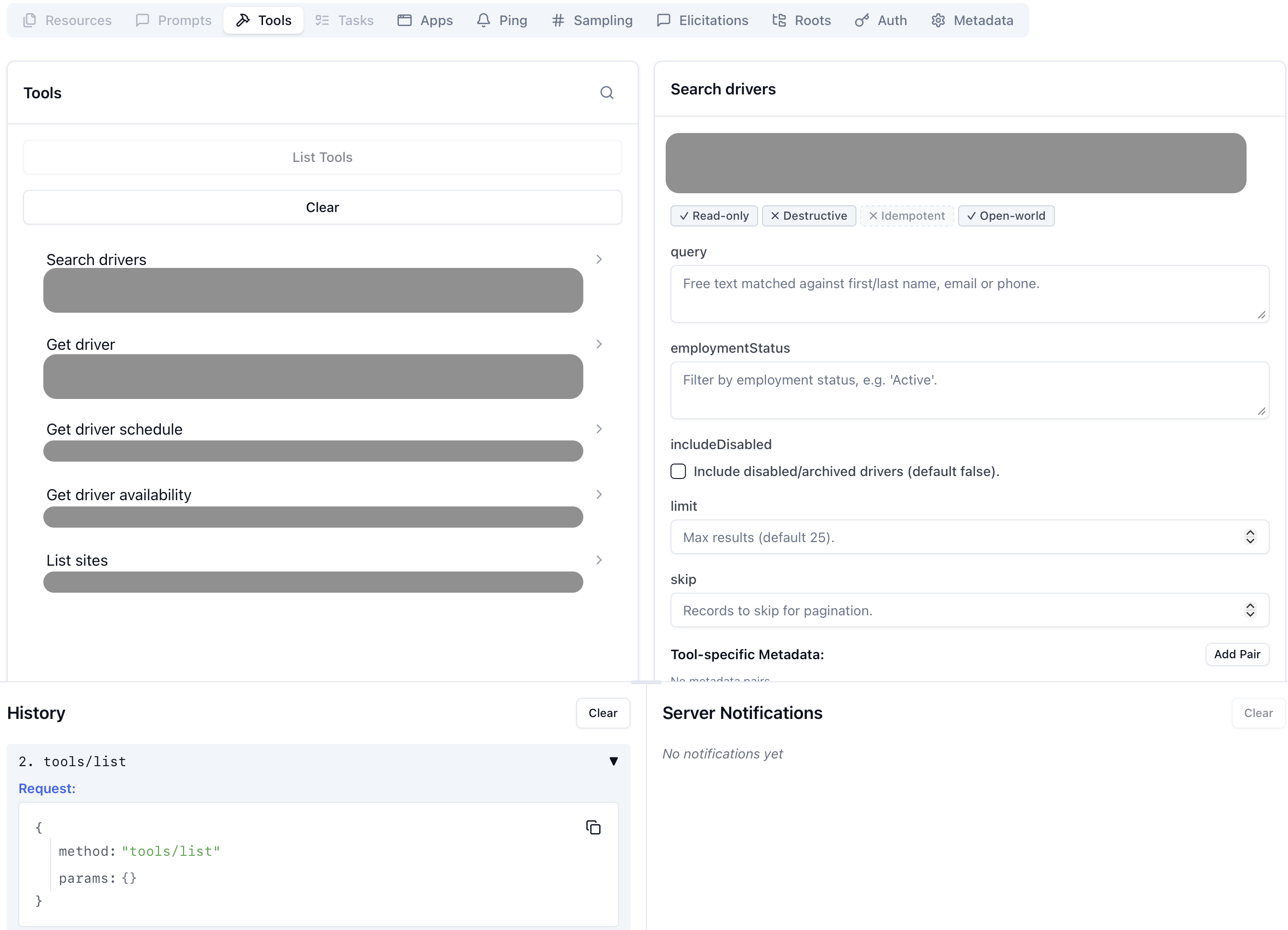Clear the Server Notifications panel
Image resolution: width=1288 pixels, height=930 pixels.
[x=1258, y=713]
